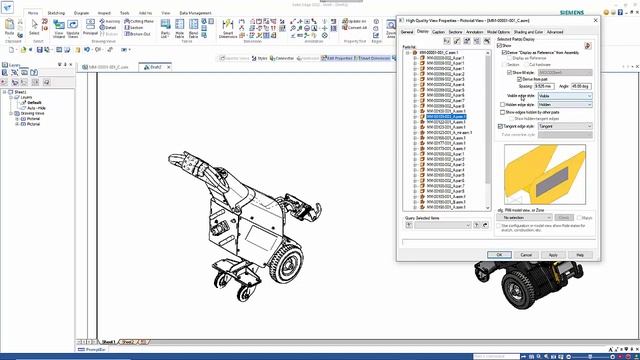This screenshot has width=640, height=360.
Task: Choose the Principal view tool
Action: click(90, 27)
